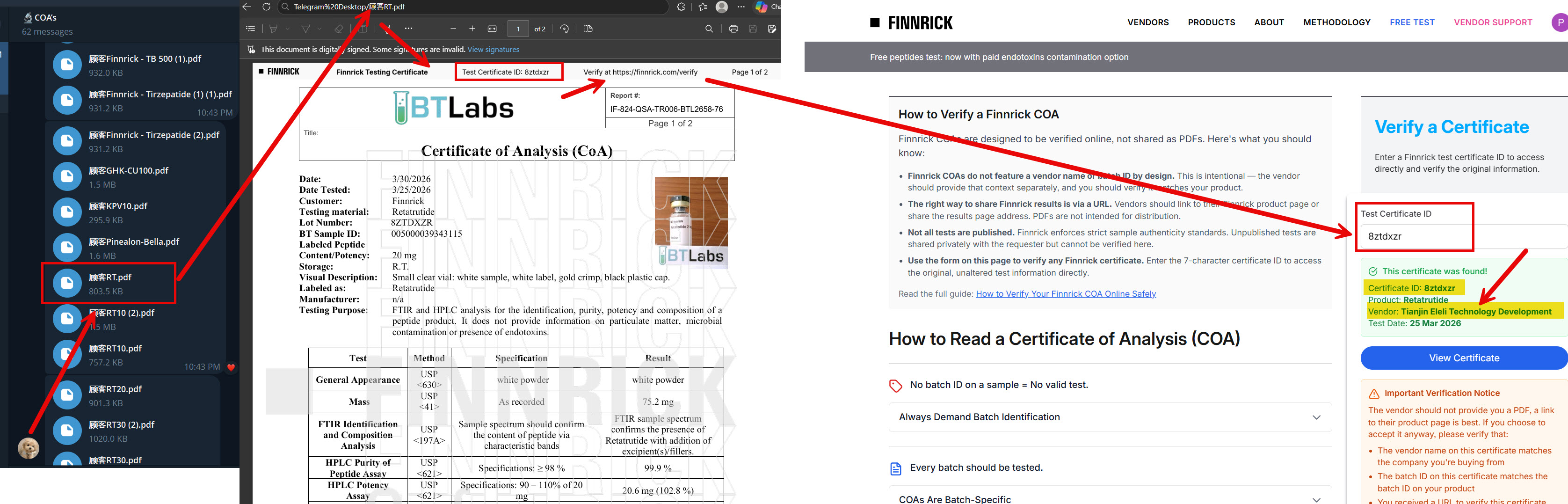
Task: Open browser extensions puzzle icon
Action: (681, 7)
